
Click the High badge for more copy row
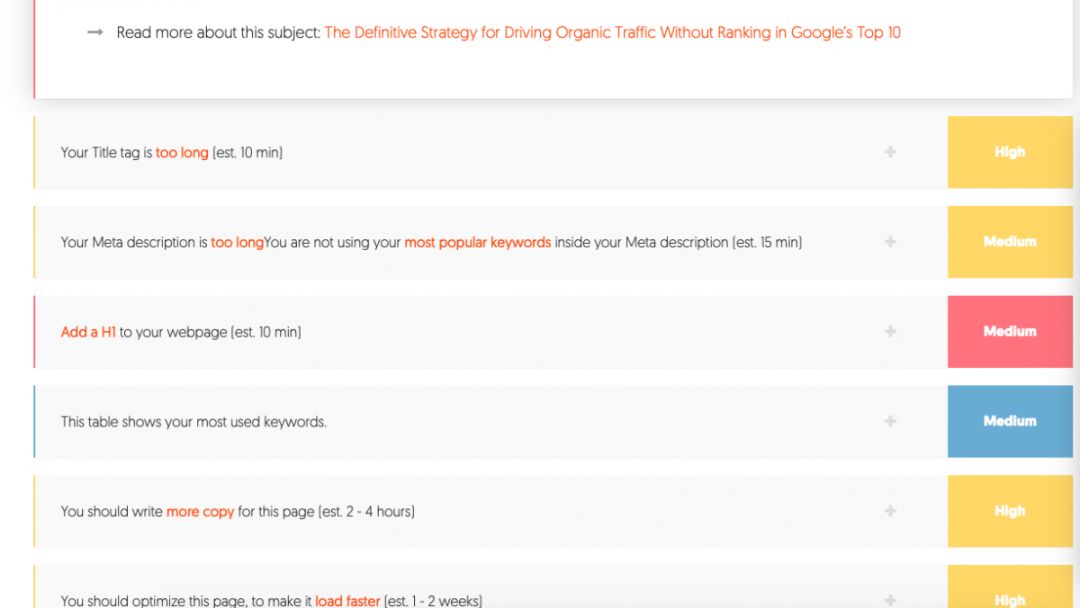pyautogui.click(x=1010, y=511)
